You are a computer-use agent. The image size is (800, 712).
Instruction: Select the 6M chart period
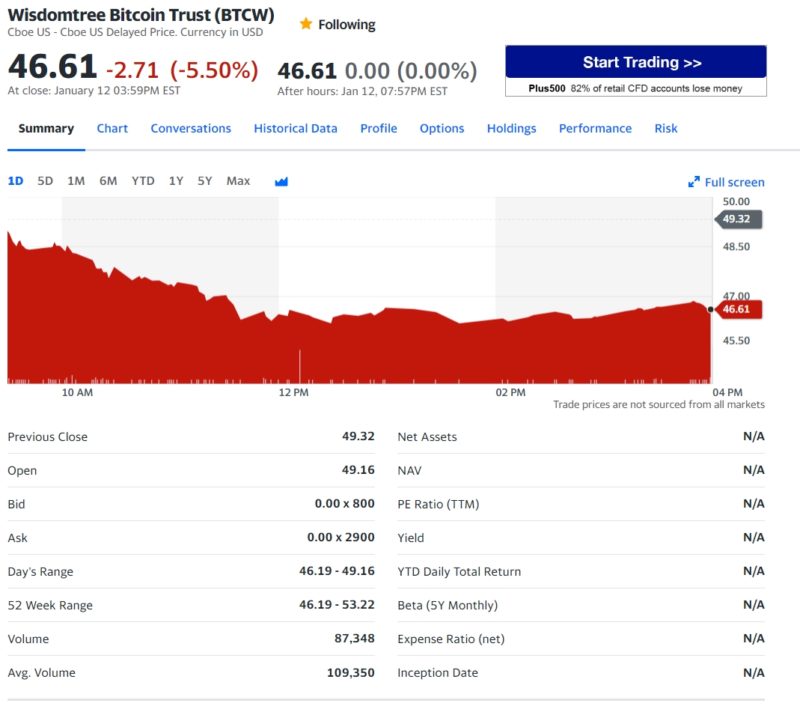(x=107, y=181)
